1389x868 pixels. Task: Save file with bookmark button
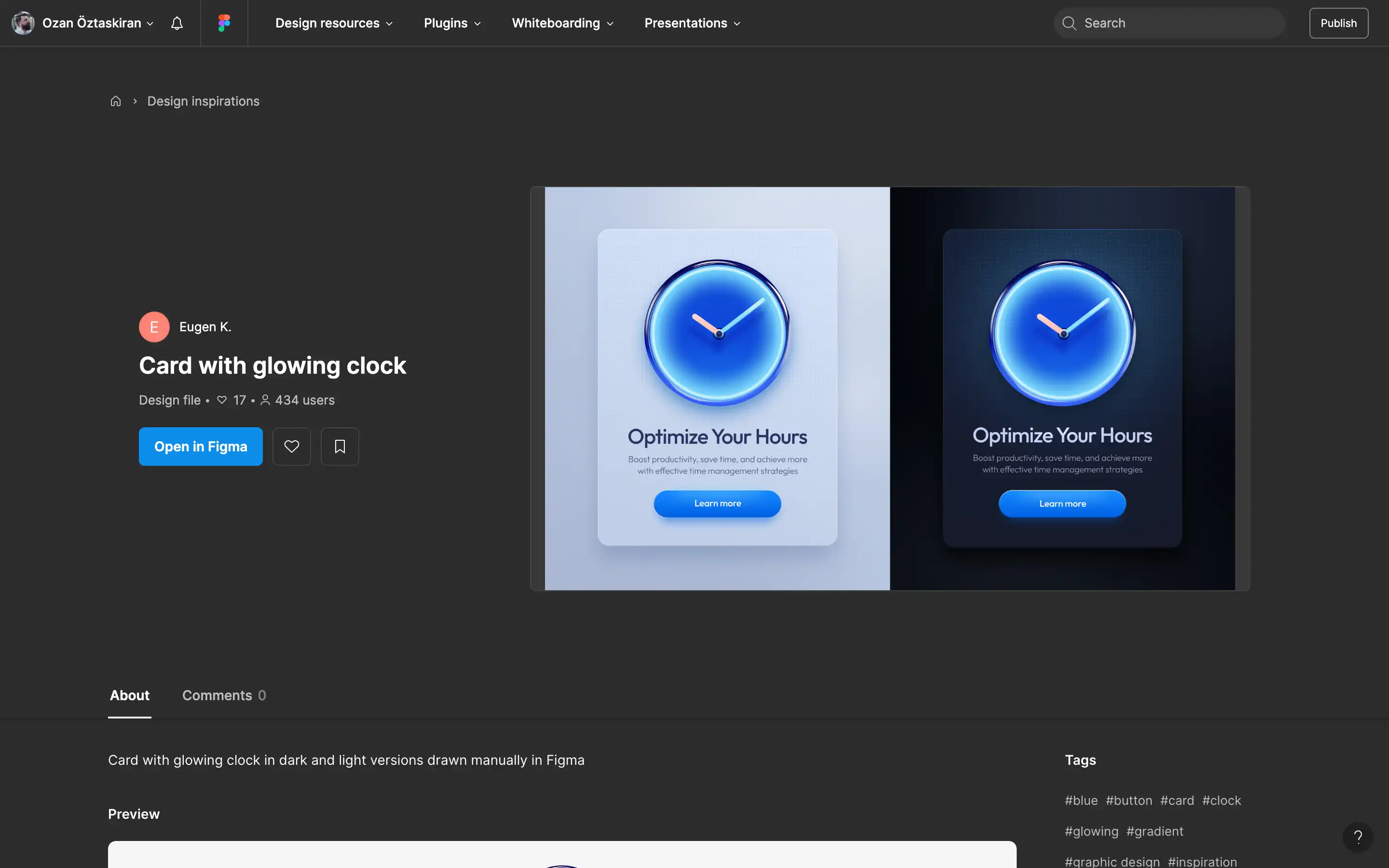(x=340, y=446)
